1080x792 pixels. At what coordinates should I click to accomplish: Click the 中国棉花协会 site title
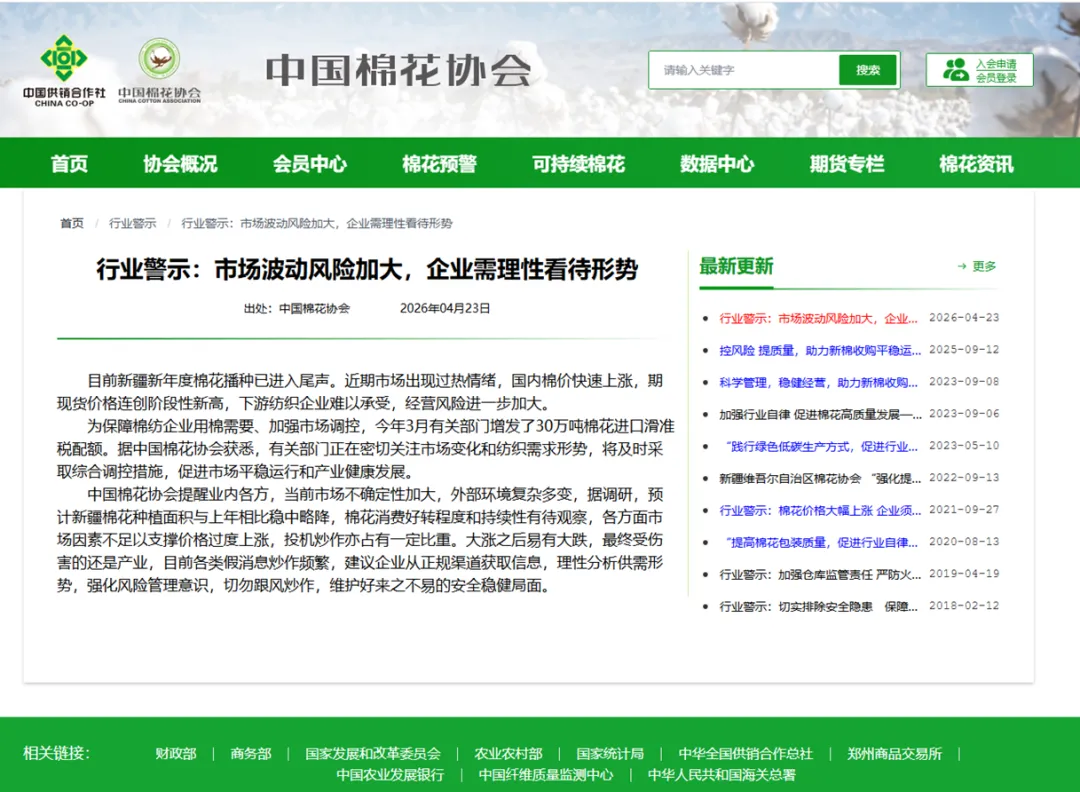click(398, 70)
